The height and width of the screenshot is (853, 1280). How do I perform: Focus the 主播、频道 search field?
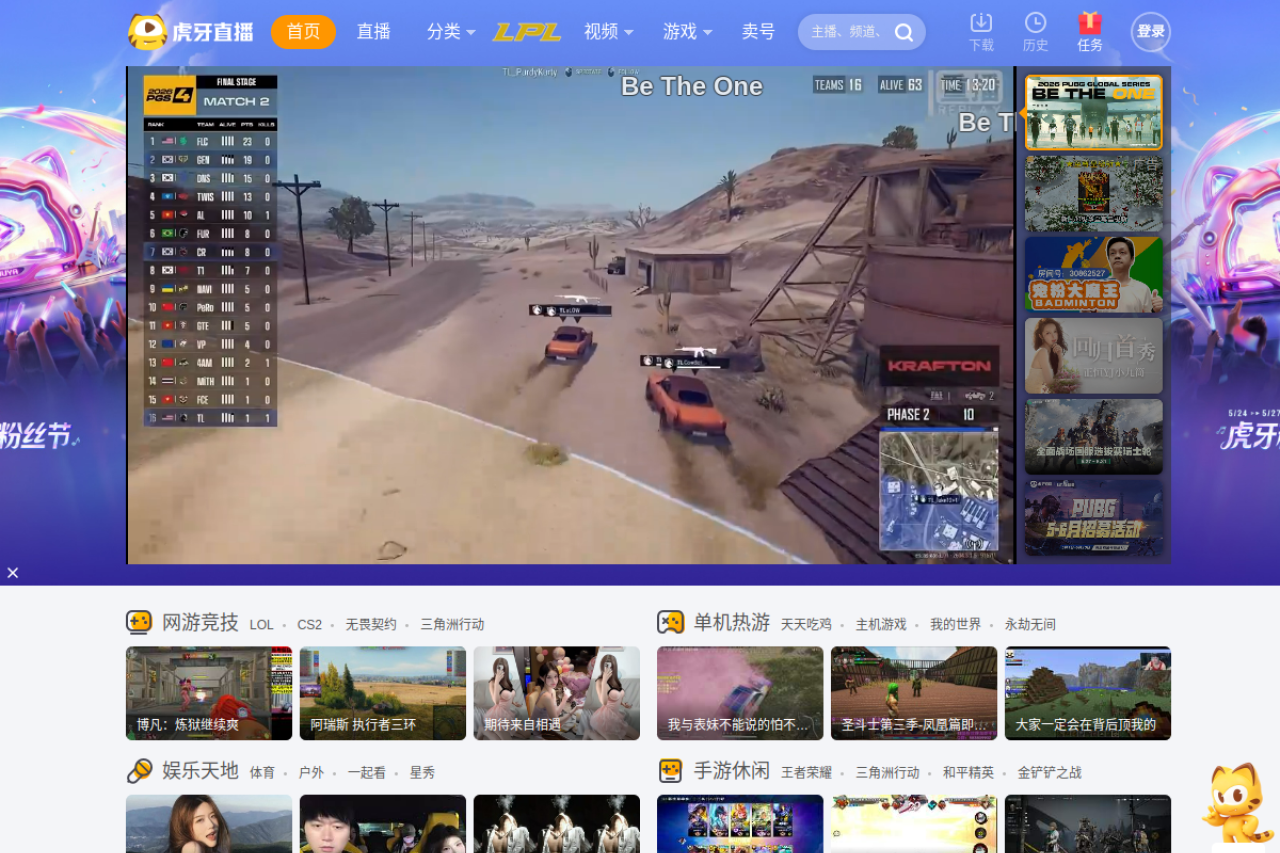point(849,32)
